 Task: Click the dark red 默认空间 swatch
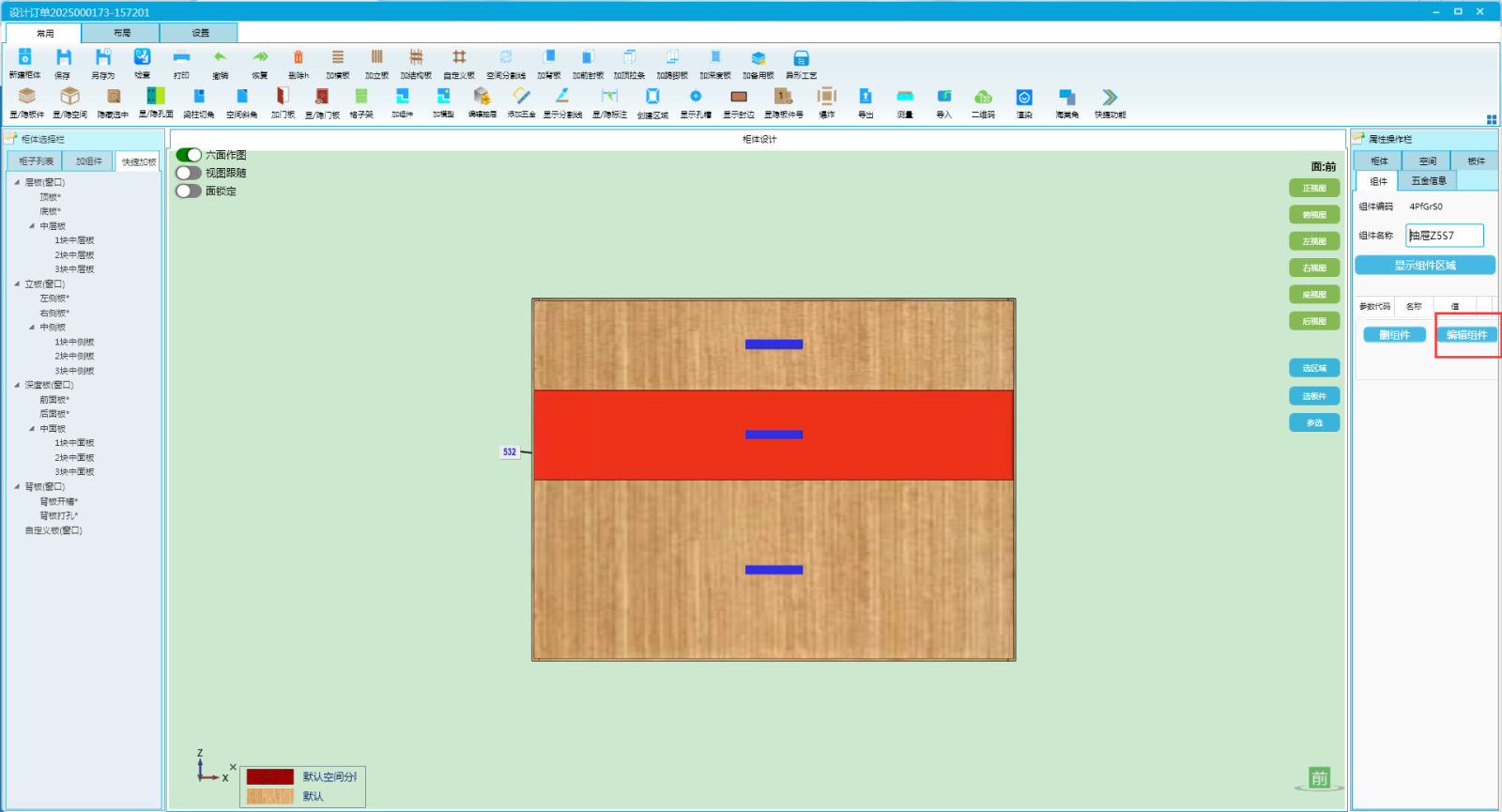coord(270,776)
